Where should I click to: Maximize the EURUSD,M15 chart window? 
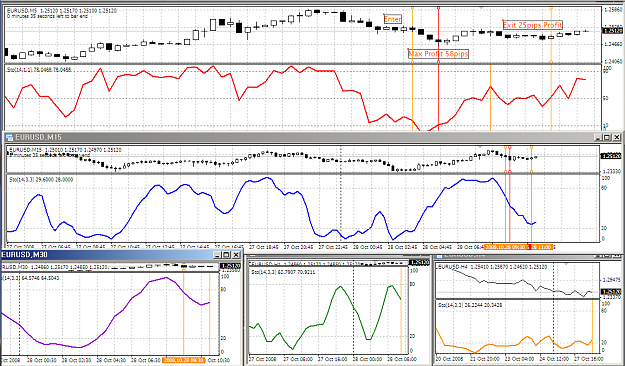[607, 137]
